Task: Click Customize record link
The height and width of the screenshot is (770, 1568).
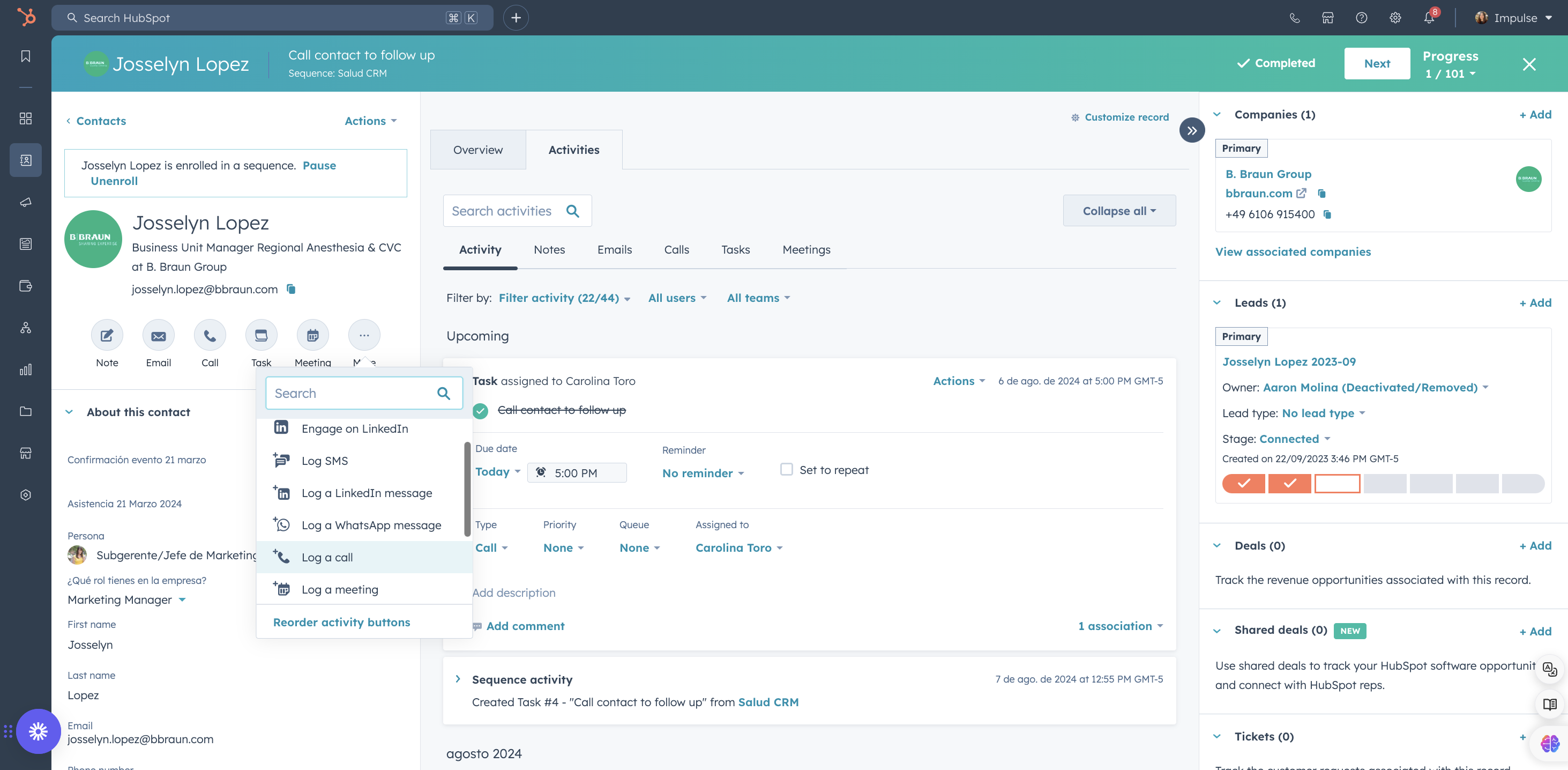Action: click(x=1120, y=117)
